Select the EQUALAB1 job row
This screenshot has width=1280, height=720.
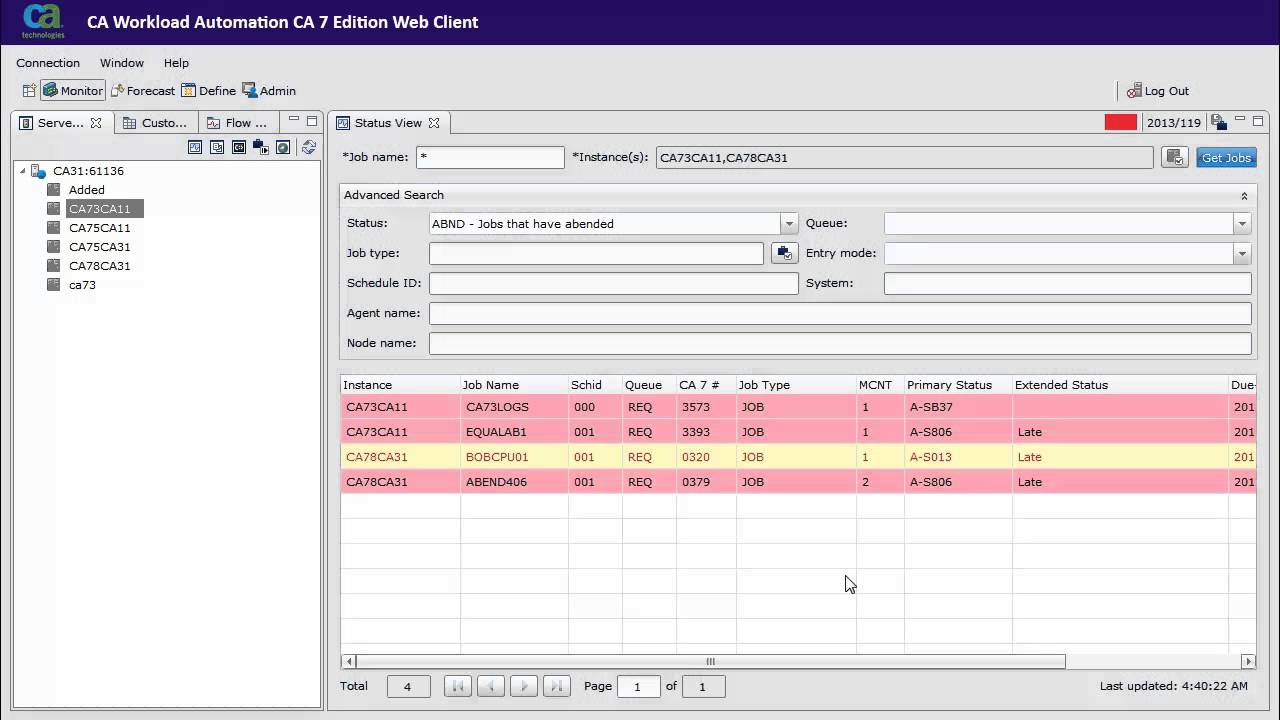[798, 432]
